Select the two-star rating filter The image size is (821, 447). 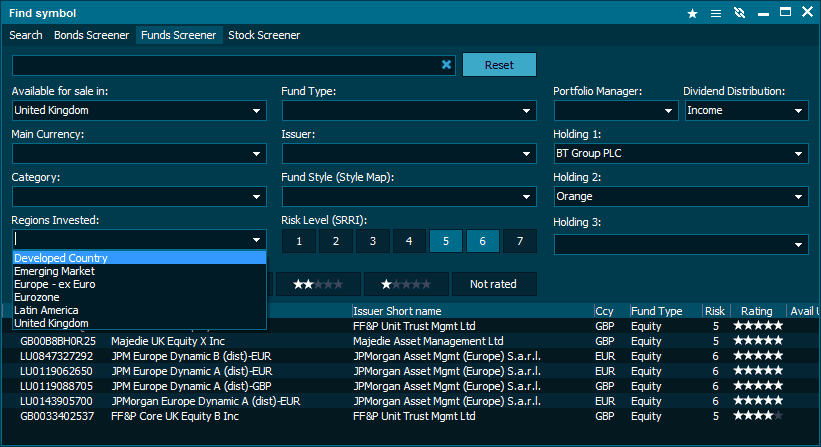click(x=318, y=284)
